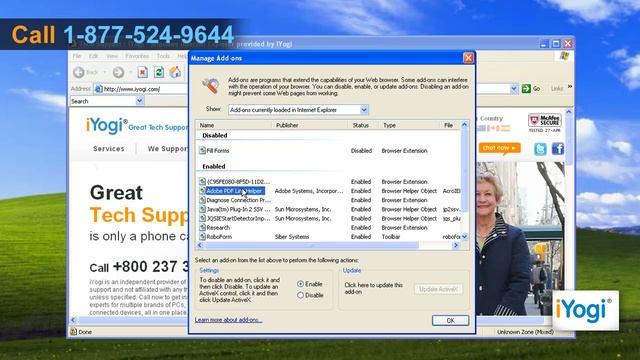
Task: Open the View menu in Internet Explorer
Action: point(112,56)
